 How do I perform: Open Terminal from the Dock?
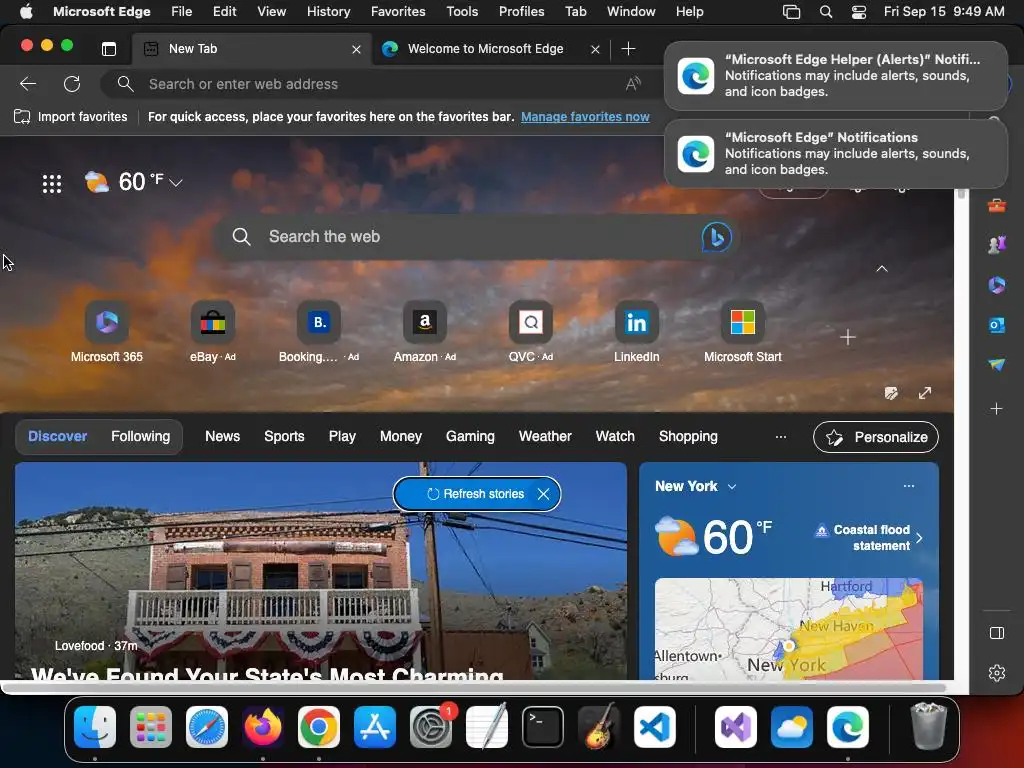tap(543, 727)
